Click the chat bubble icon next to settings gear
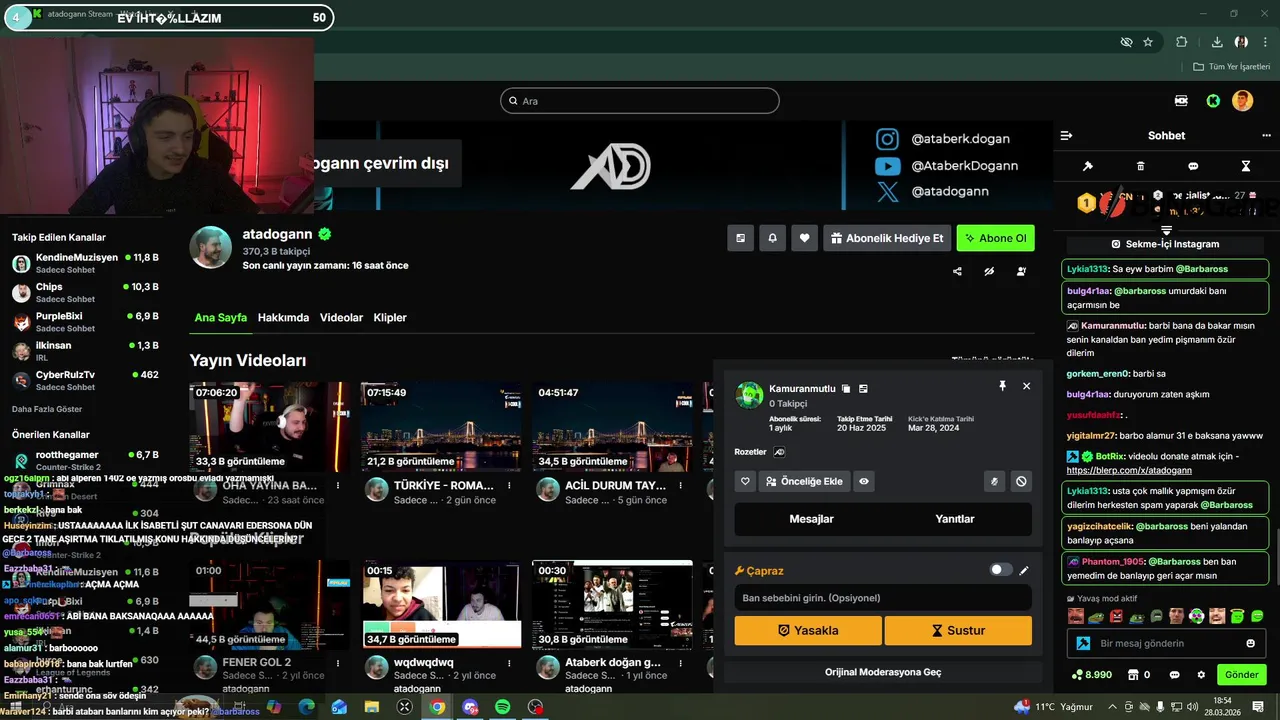The image size is (1280, 720). point(1175,675)
